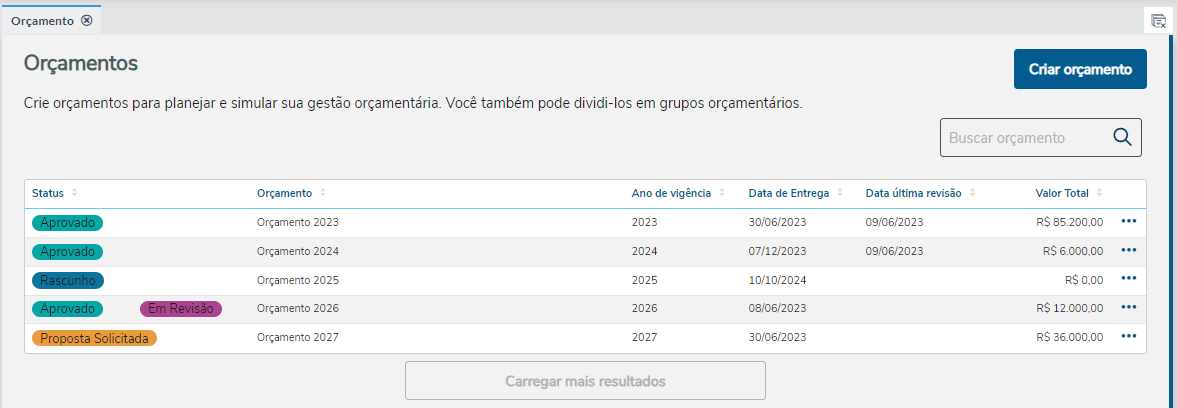Open actions menu for Orçamento 2023
Screen dimensions: 1177x408
click(x=1129, y=221)
